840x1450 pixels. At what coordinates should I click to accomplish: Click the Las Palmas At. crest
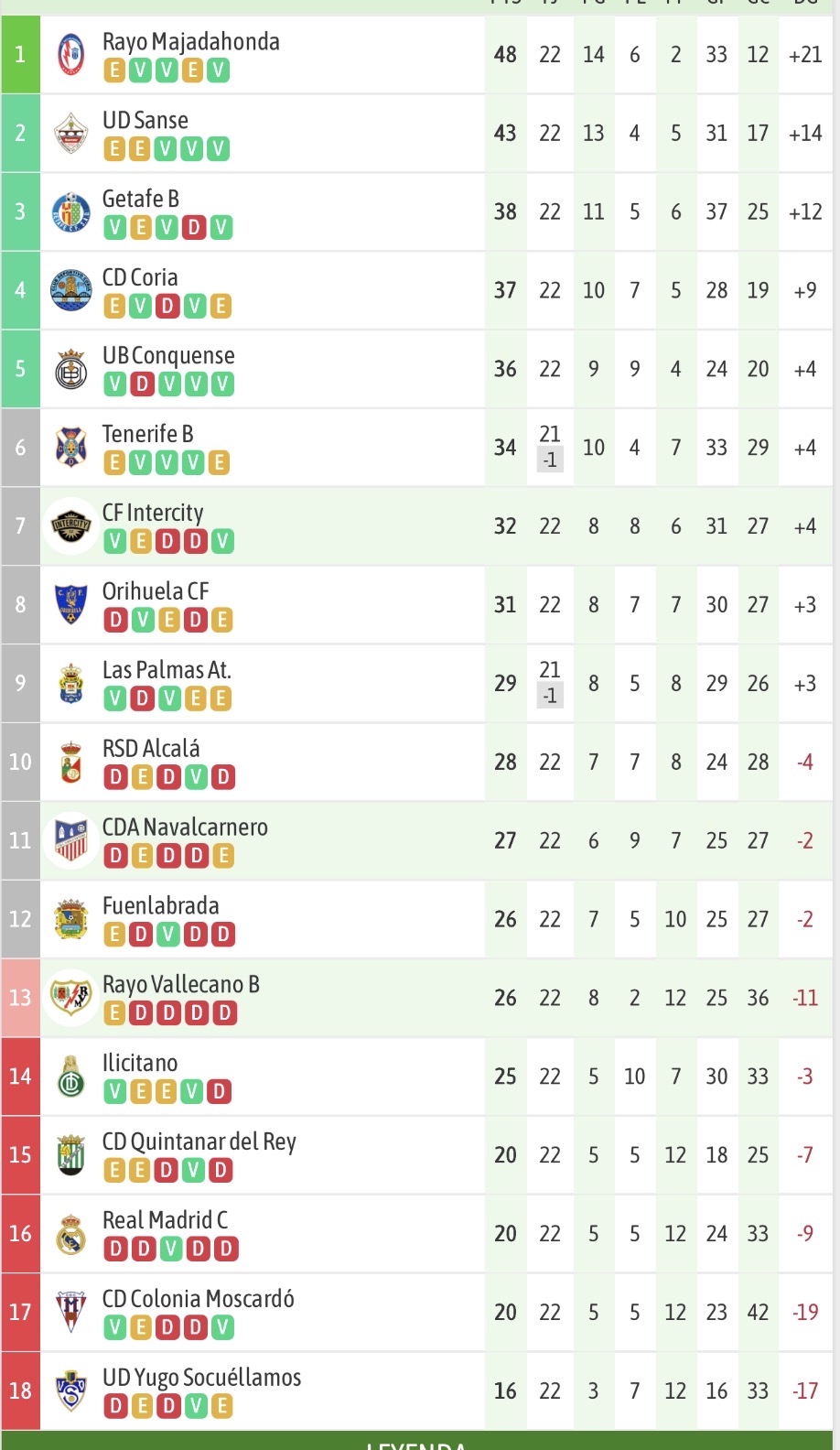[x=70, y=684]
